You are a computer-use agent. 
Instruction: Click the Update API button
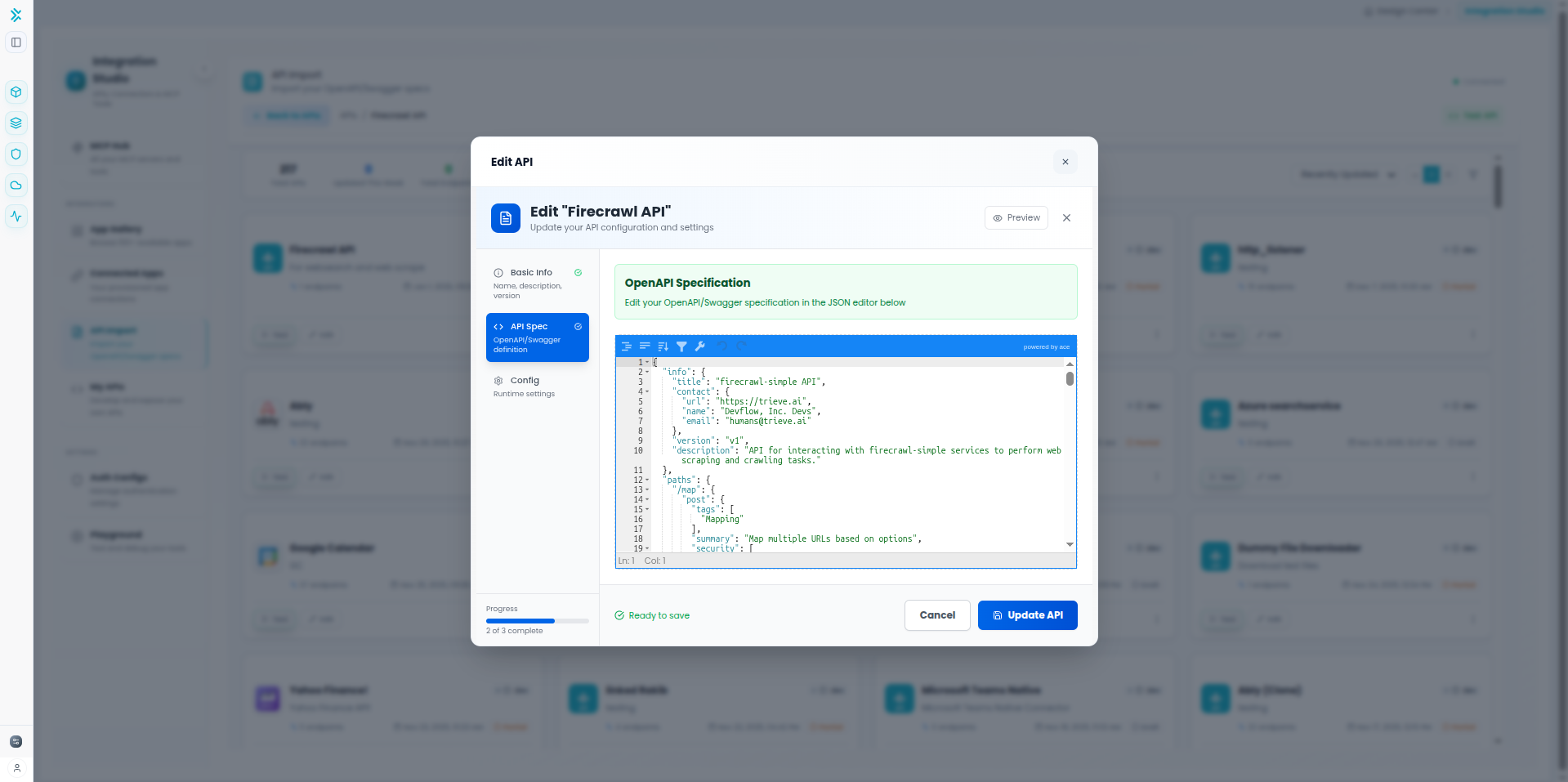pos(1027,615)
